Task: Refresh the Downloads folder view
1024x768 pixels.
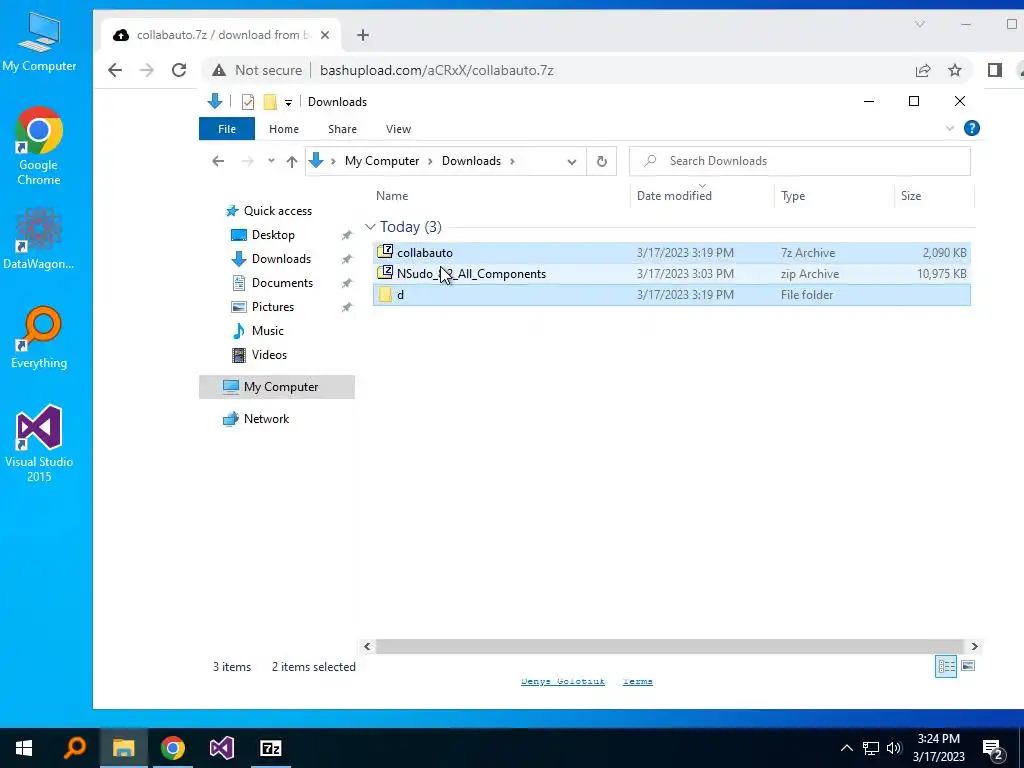Action: tap(601, 161)
